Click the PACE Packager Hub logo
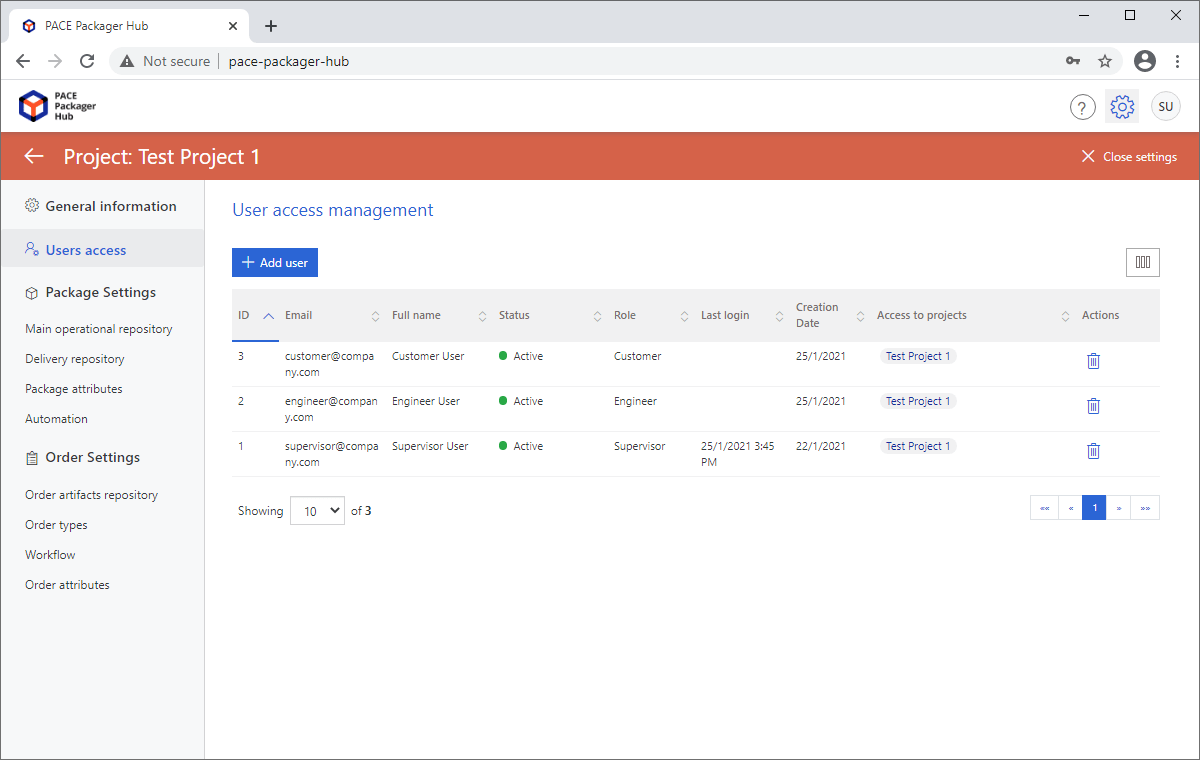The height and width of the screenshot is (760, 1200). 58,106
